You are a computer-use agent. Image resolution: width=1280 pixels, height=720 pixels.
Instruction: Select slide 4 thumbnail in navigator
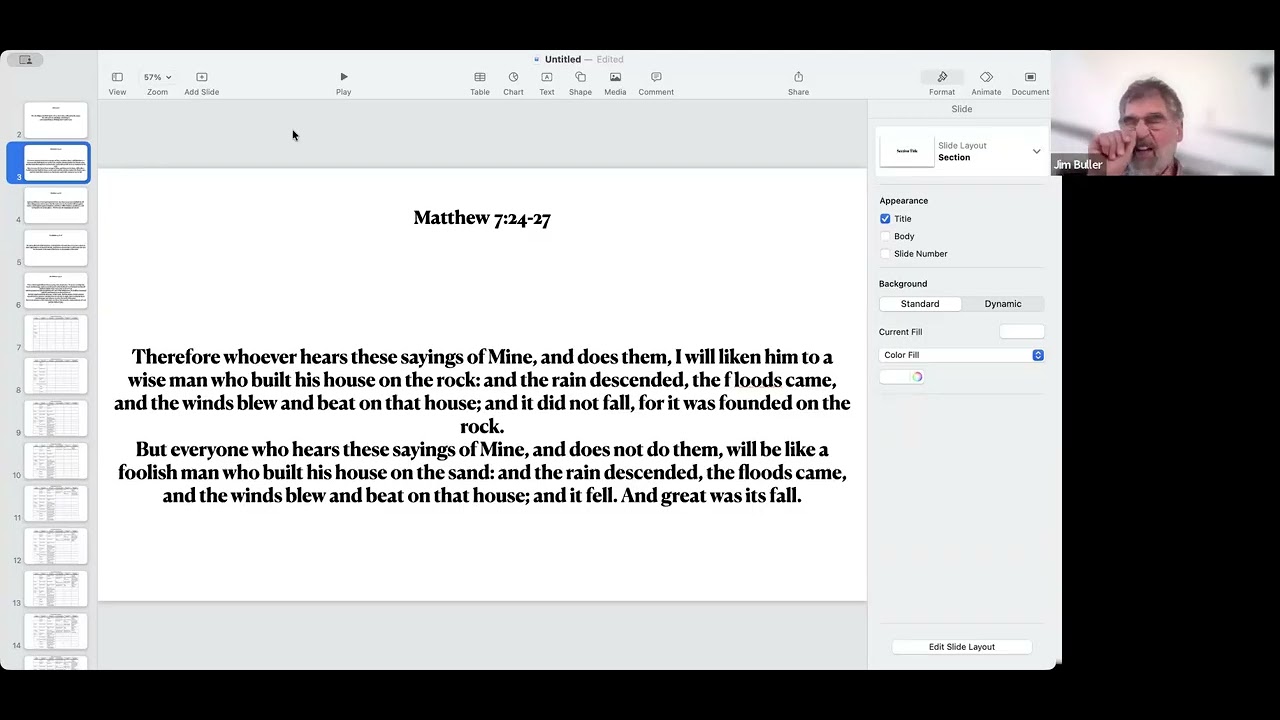(x=56, y=206)
